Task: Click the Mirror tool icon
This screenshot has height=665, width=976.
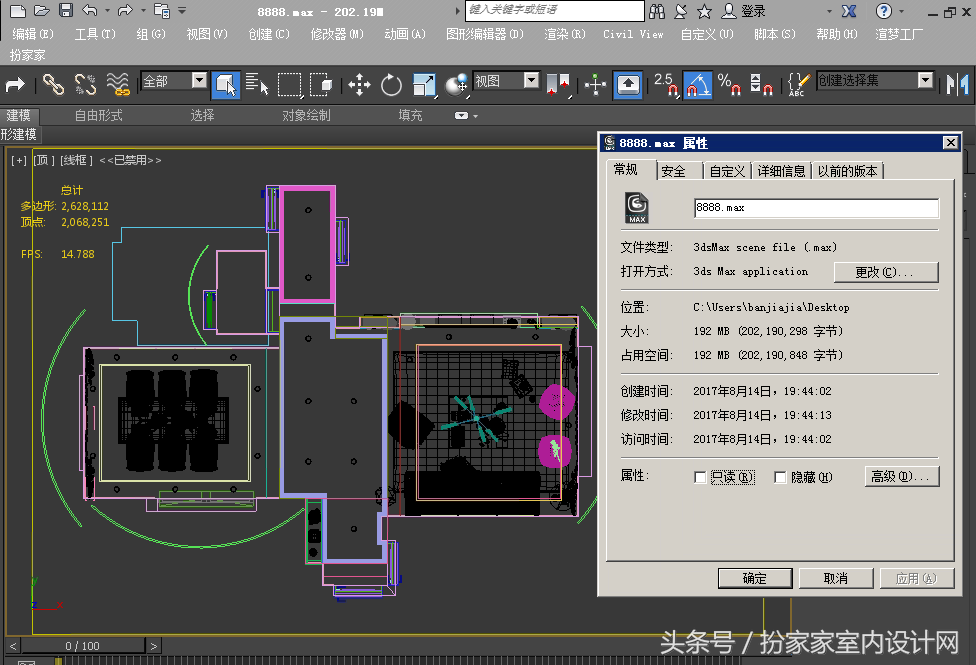Action: coord(957,84)
